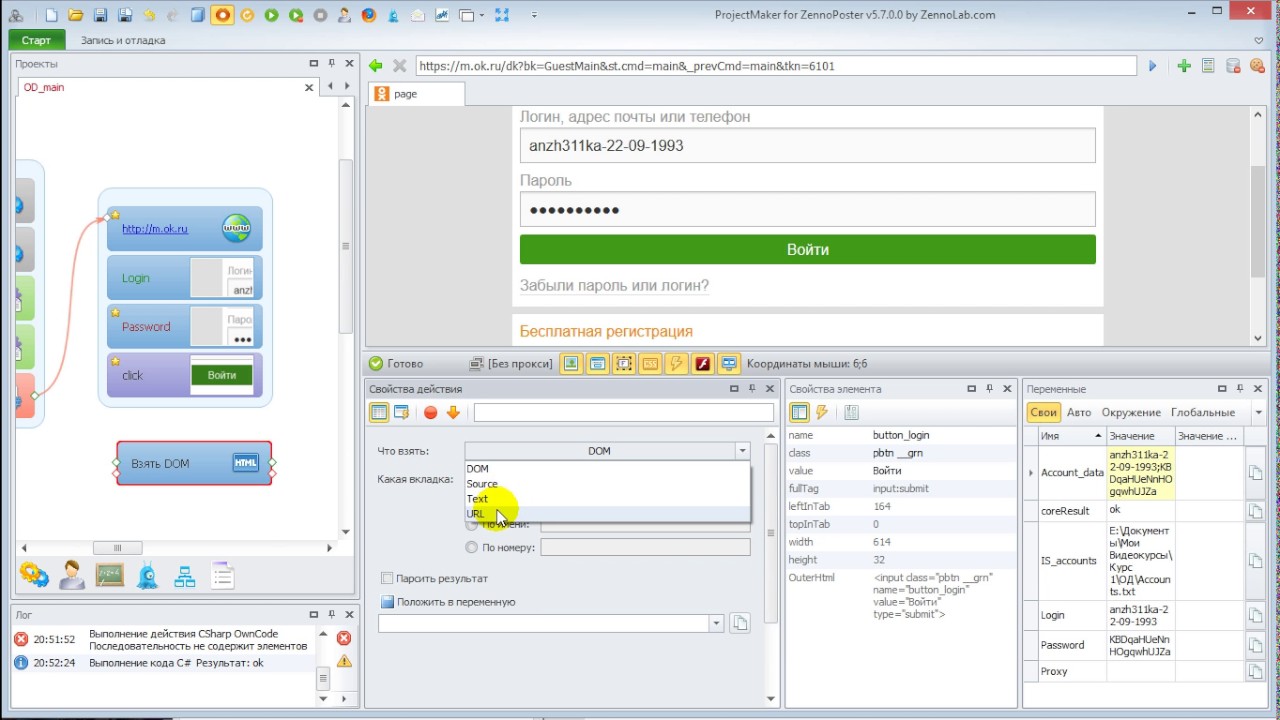Open the quick access toolbar customize arrow
1280x720 pixels.
click(534, 15)
